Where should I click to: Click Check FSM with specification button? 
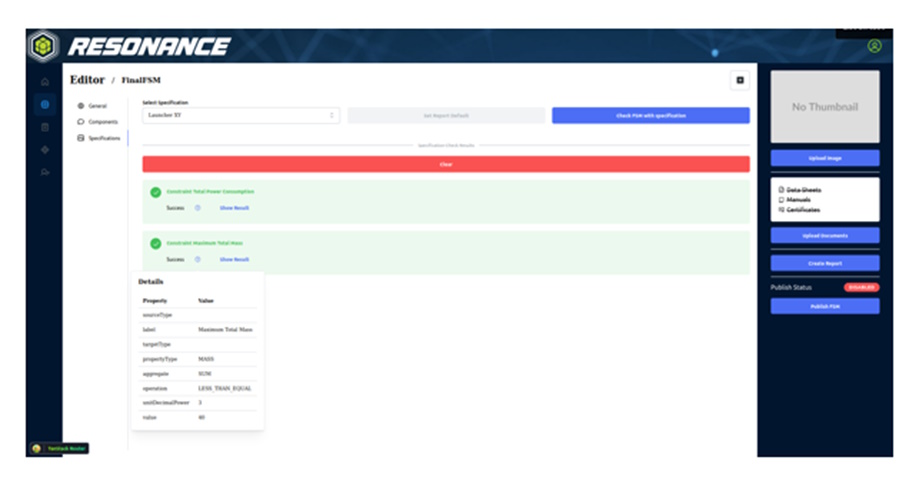pos(650,116)
